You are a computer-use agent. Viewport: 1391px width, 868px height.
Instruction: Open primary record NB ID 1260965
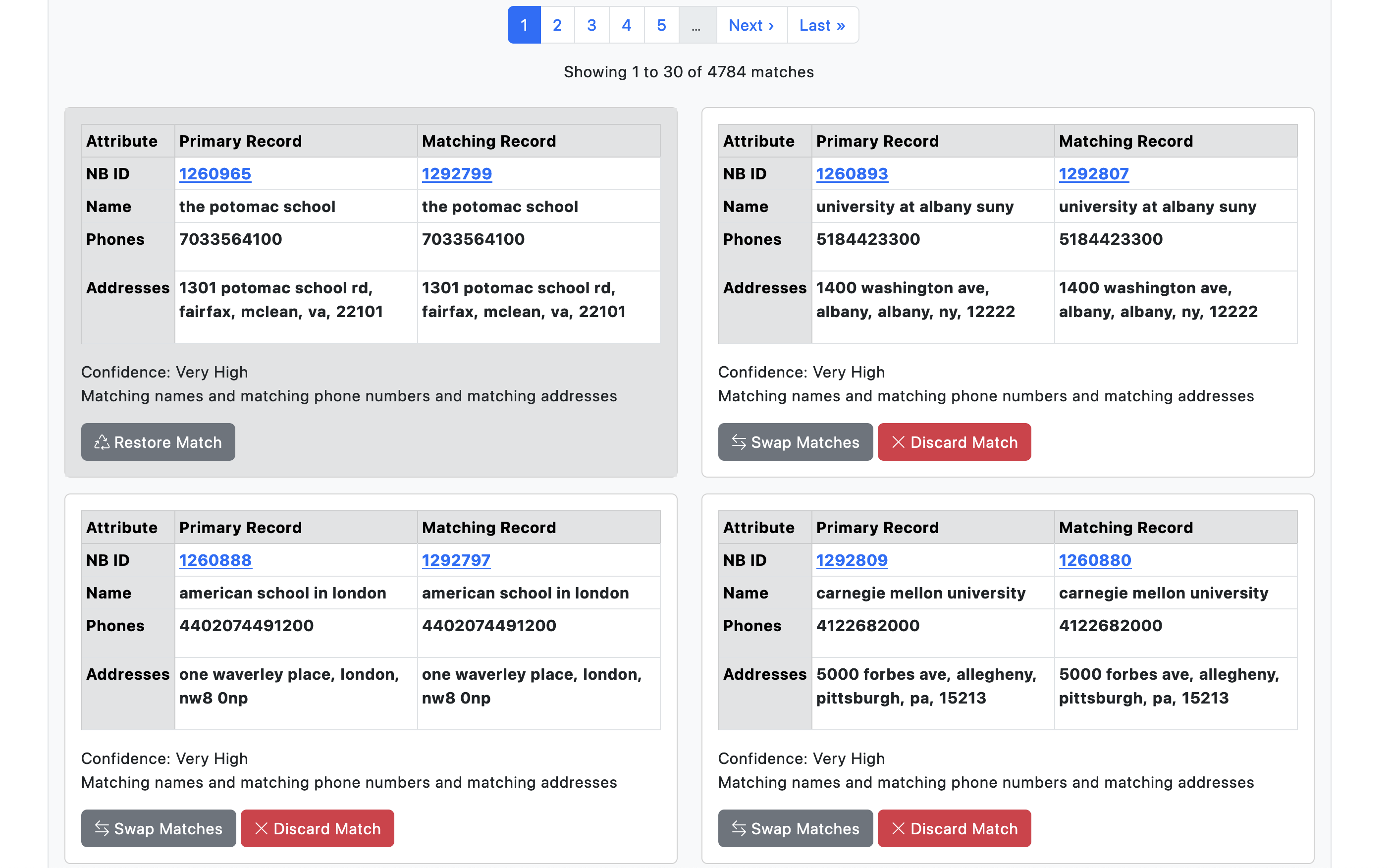click(214, 173)
